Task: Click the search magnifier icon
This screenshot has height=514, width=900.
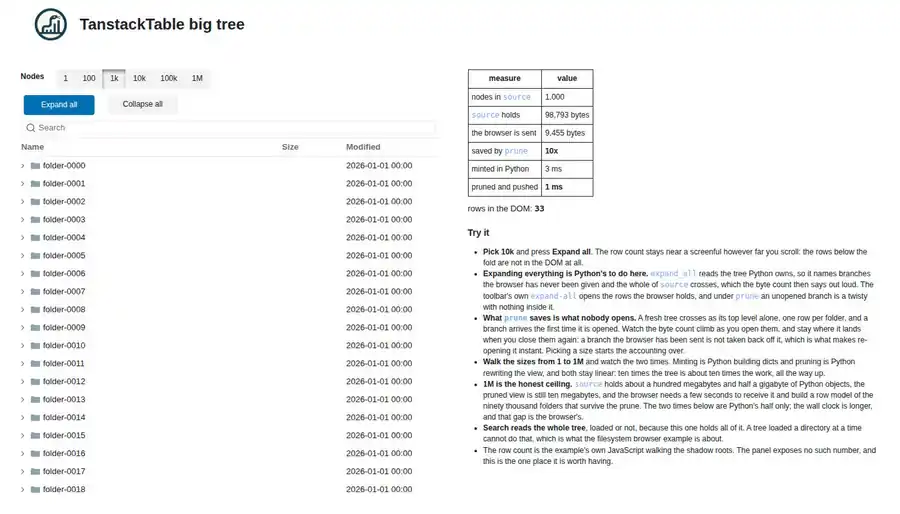Action: tap(31, 128)
